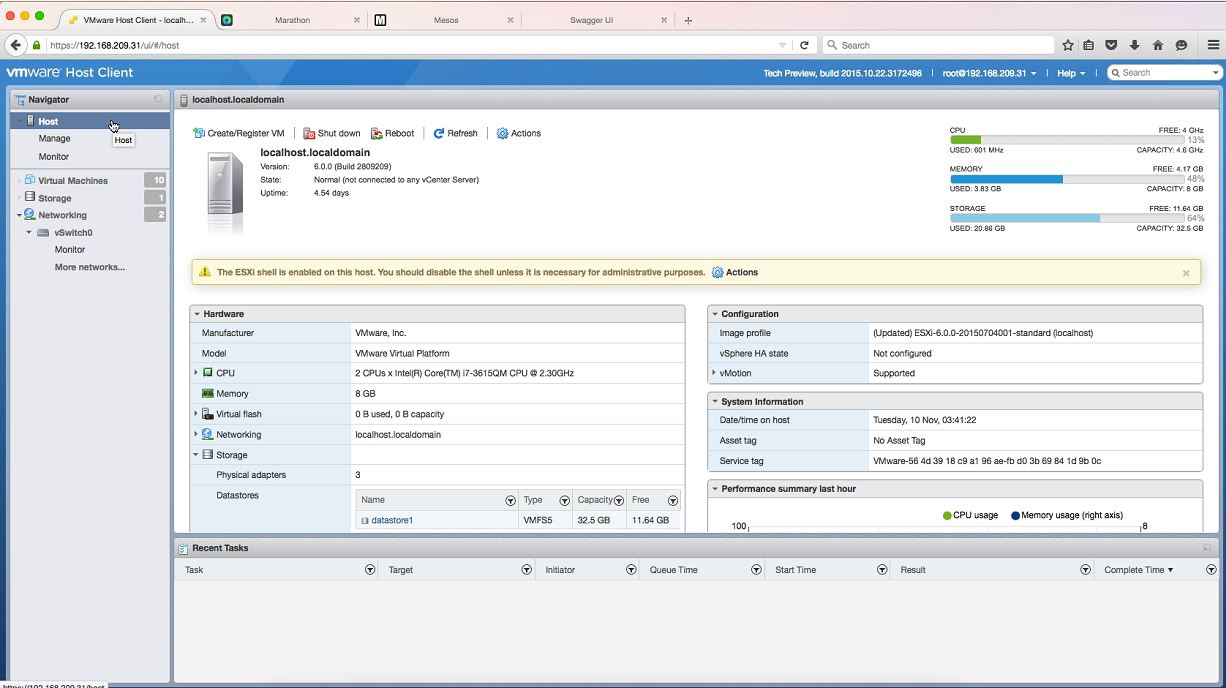Open the datastore1 link
Viewport: 1226px width, 688px height.
pyautogui.click(x=391, y=520)
